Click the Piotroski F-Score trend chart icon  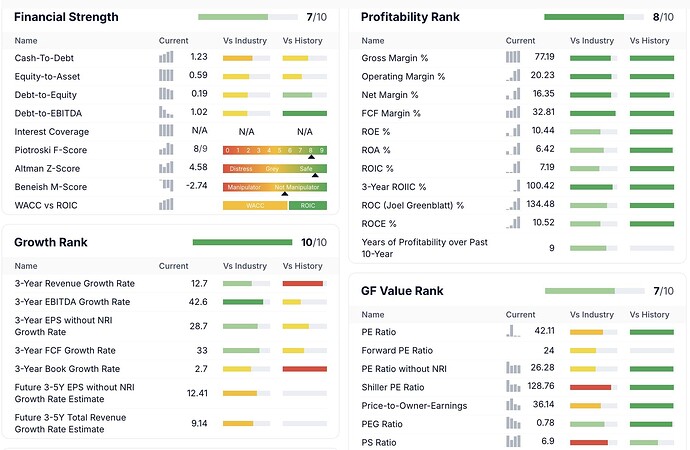[166, 149]
